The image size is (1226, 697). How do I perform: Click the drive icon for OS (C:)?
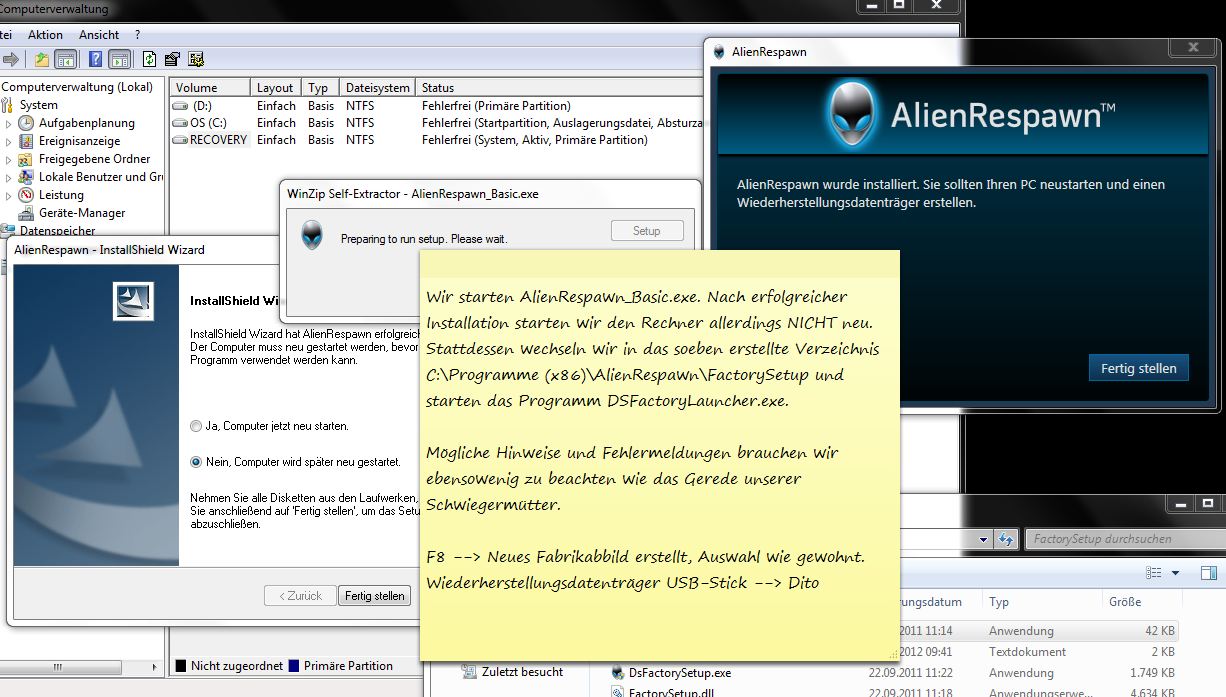coord(180,123)
